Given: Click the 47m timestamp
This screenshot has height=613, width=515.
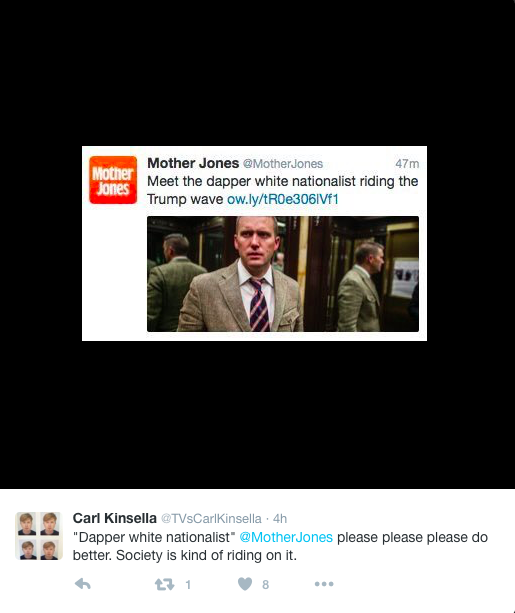Looking at the screenshot, I should (x=407, y=164).
